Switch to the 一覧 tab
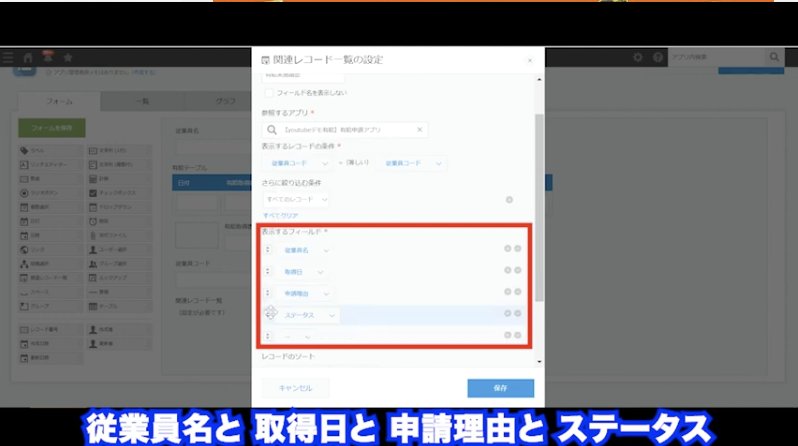Viewport: 798px width, 446px height. tap(142, 101)
